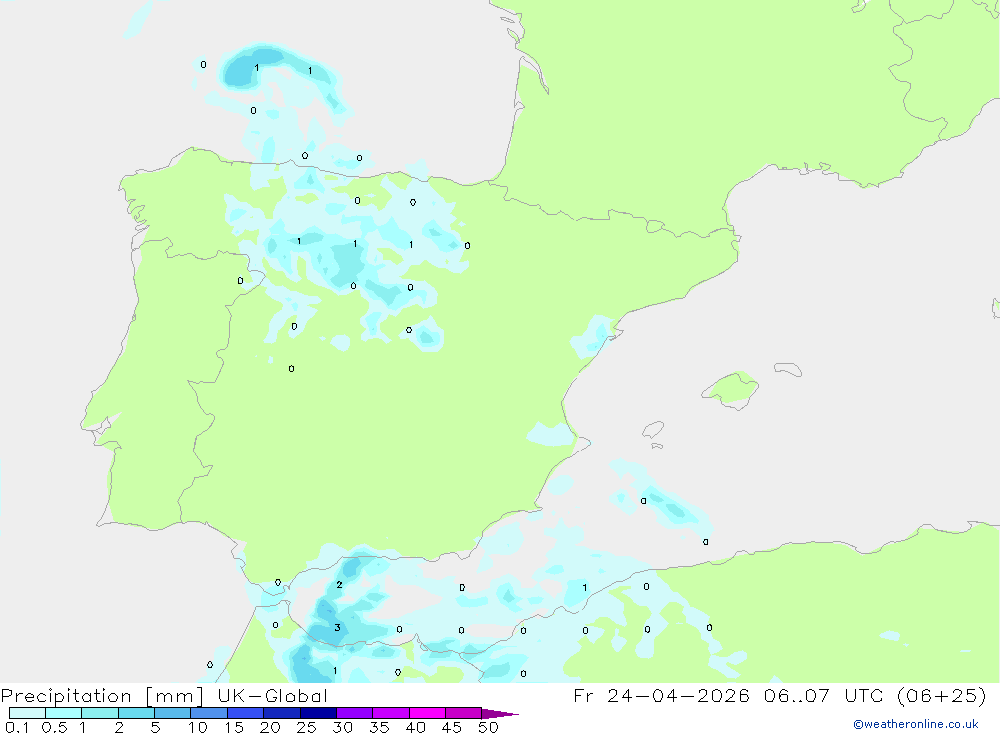The image size is (1000, 733).
Task: Click the "Fr 24-04-2026" date text
Action: click(662, 695)
